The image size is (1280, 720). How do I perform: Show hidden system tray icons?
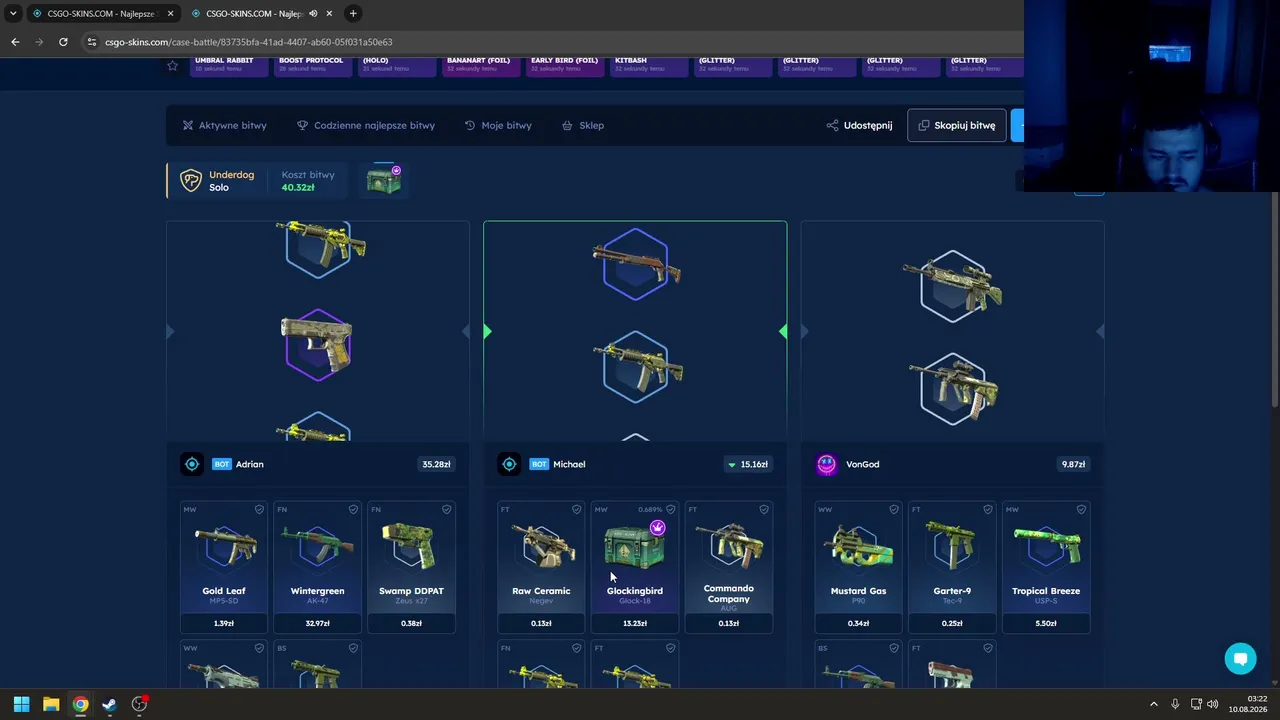tap(1153, 704)
